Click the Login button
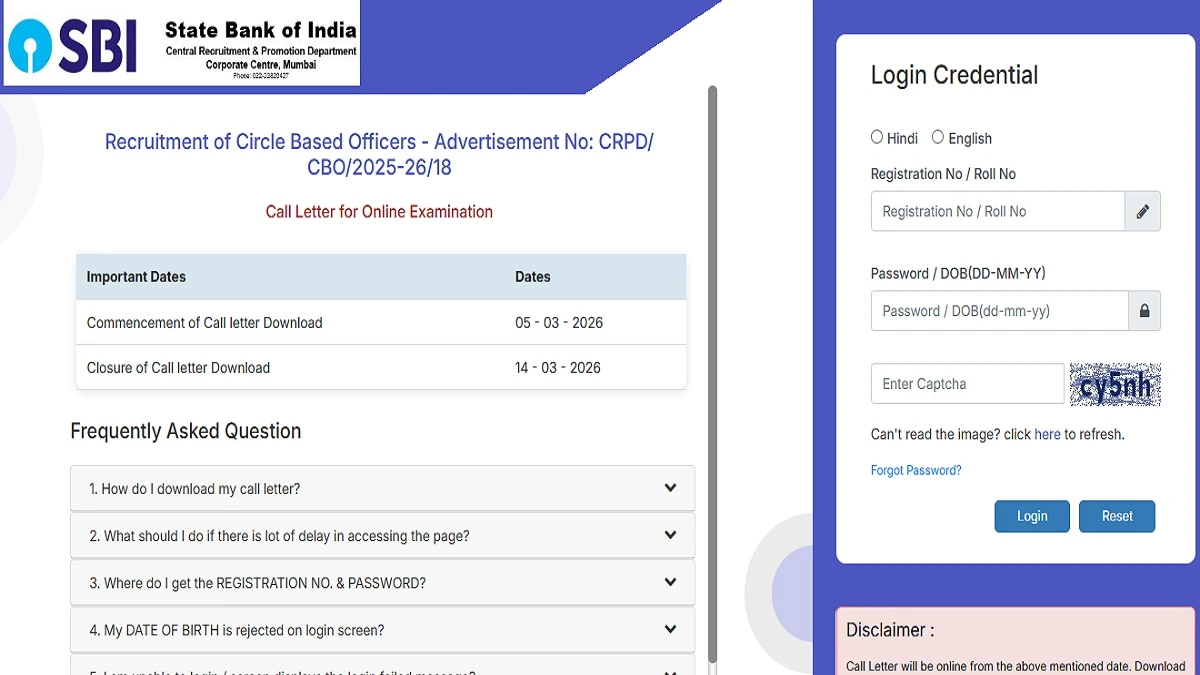Image resolution: width=1200 pixels, height=675 pixels. tap(1032, 516)
